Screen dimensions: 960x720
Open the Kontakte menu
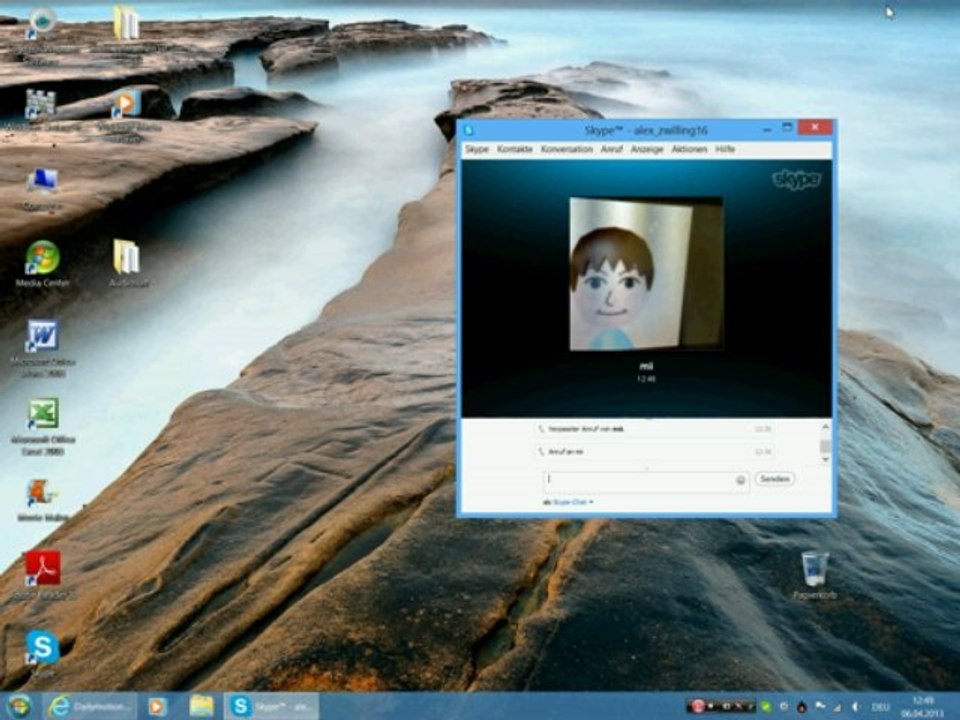514,149
